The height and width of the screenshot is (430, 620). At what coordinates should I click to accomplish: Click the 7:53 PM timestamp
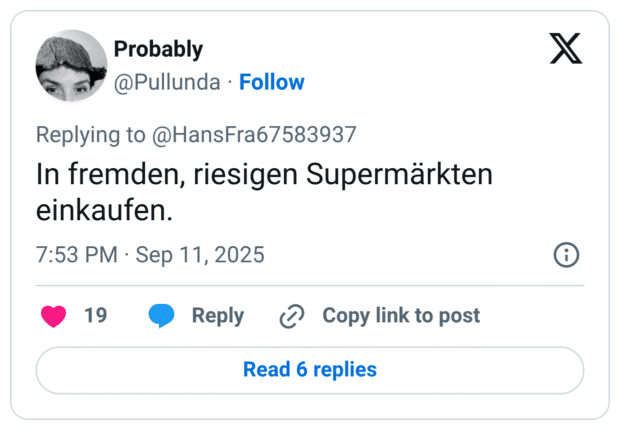click(77, 255)
